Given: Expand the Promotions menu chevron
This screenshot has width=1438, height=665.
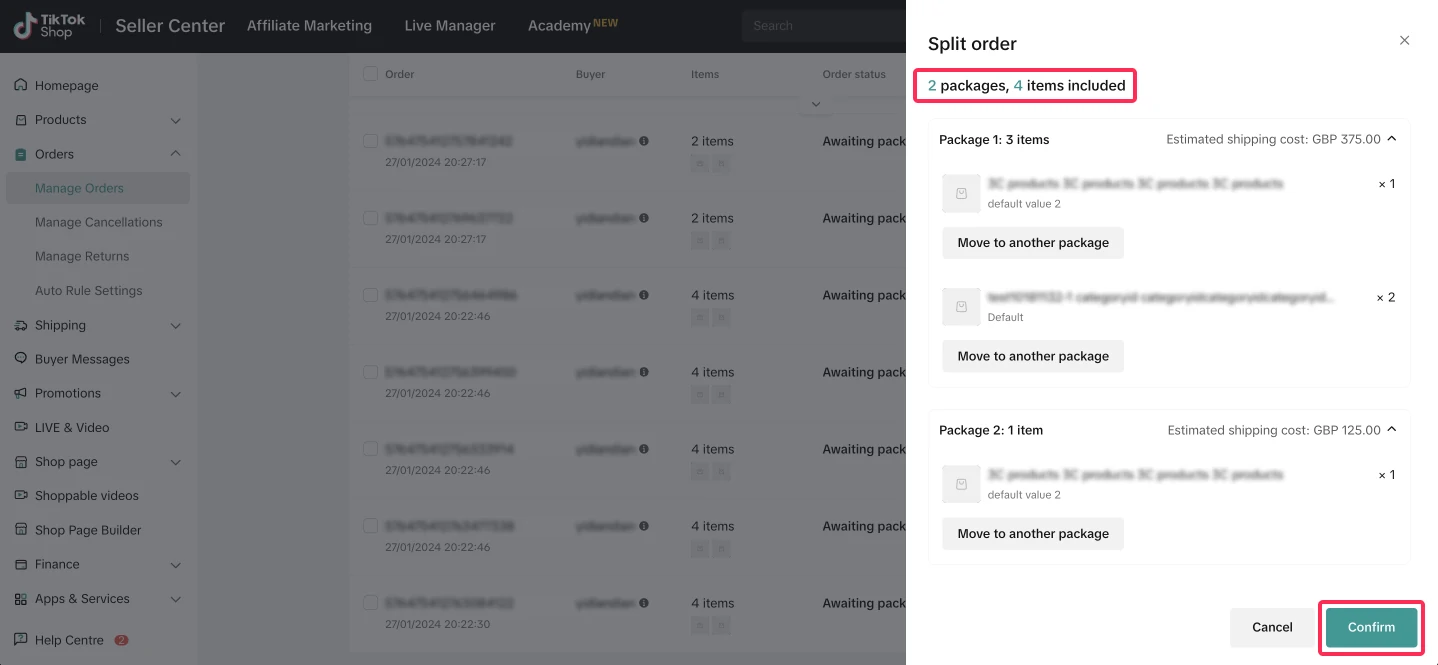Looking at the screenshot, I should [x=176, y=394].
